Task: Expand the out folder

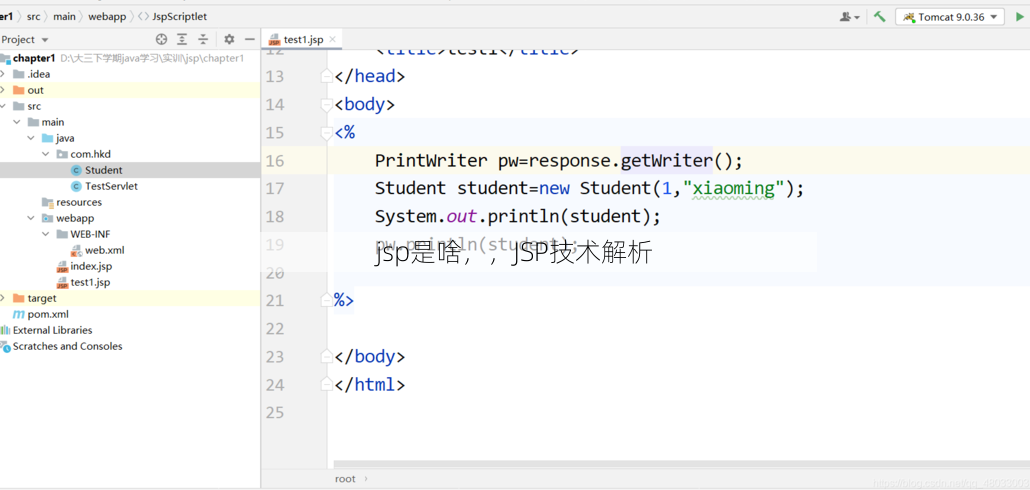Action: pos(3,90)
